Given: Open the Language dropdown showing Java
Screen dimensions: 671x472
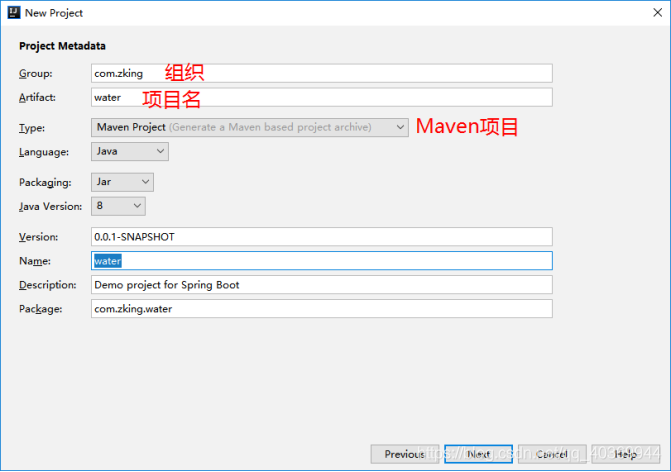Looking at the screenshot, I should [130, 151].
